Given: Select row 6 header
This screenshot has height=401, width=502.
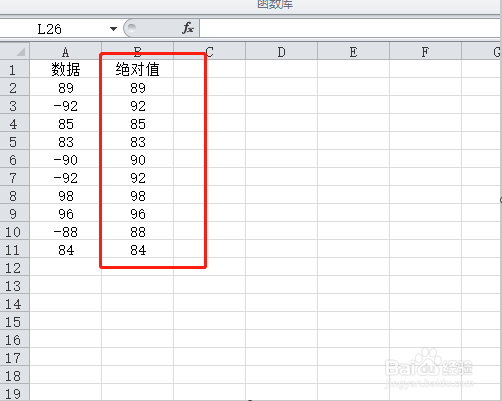Looking at the screenshot, I should 15,159.
